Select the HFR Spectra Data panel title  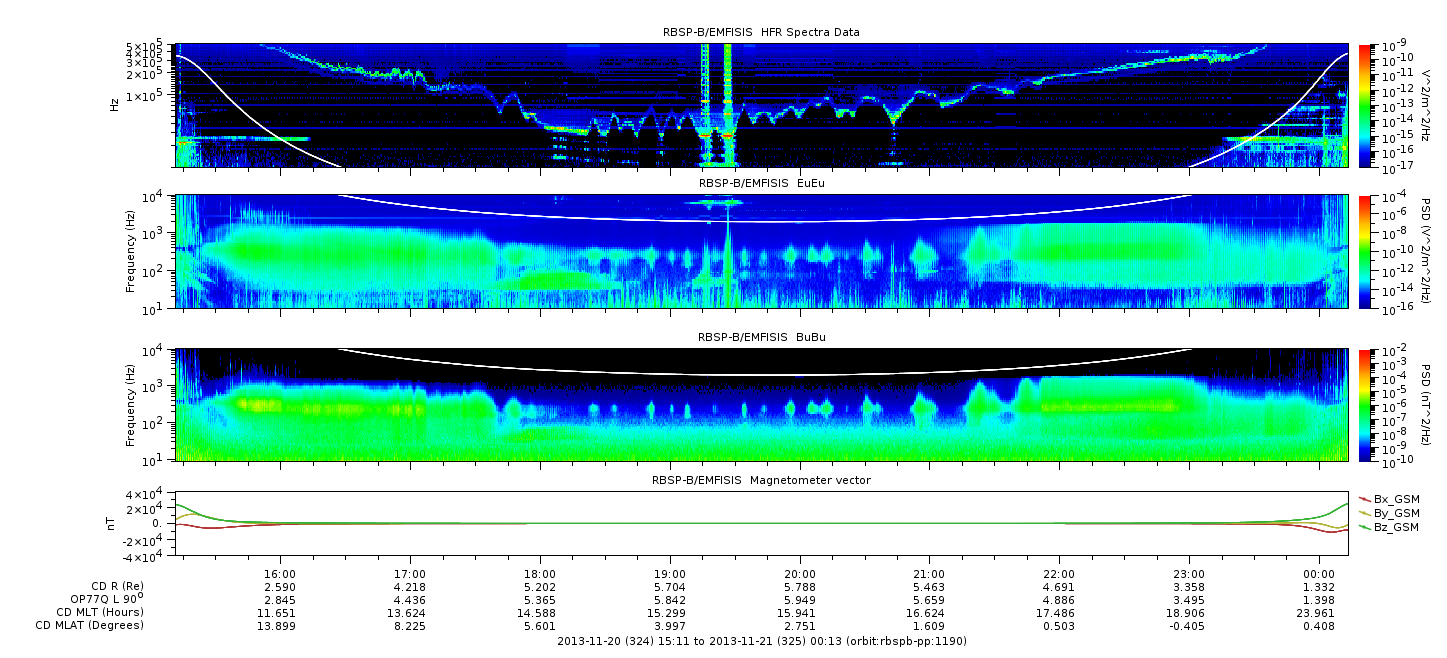click(x=761, y=33)
